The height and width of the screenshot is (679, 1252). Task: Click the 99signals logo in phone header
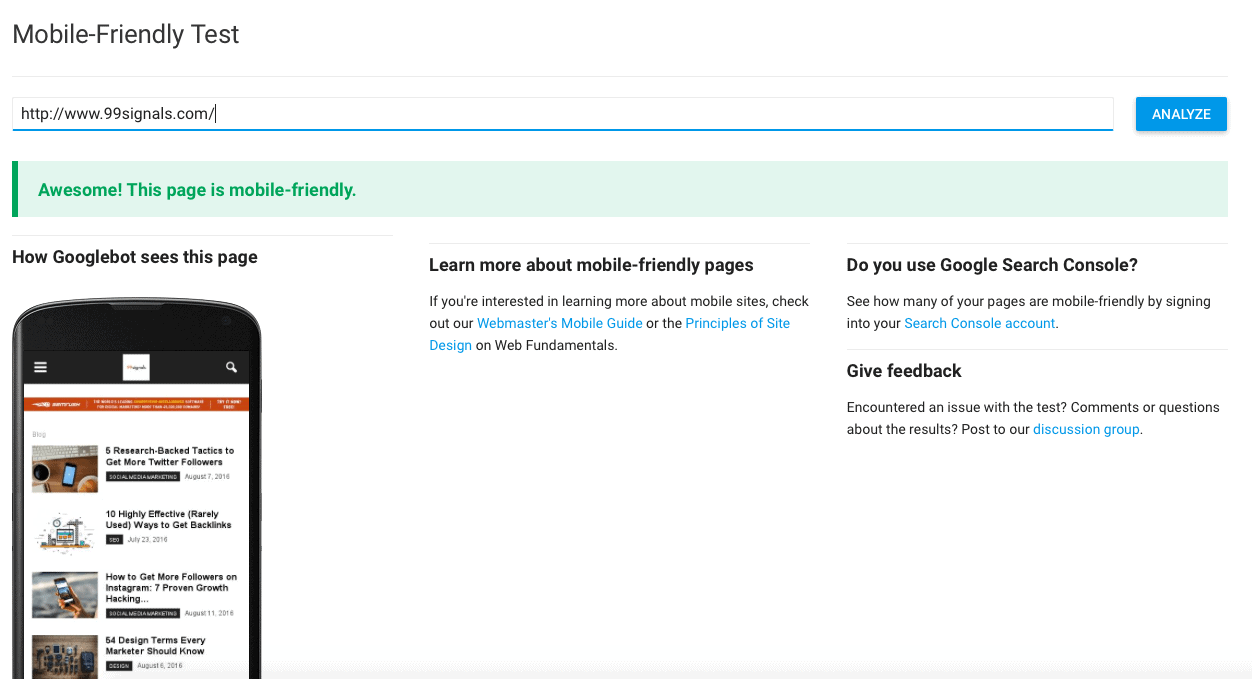(136, 367)
